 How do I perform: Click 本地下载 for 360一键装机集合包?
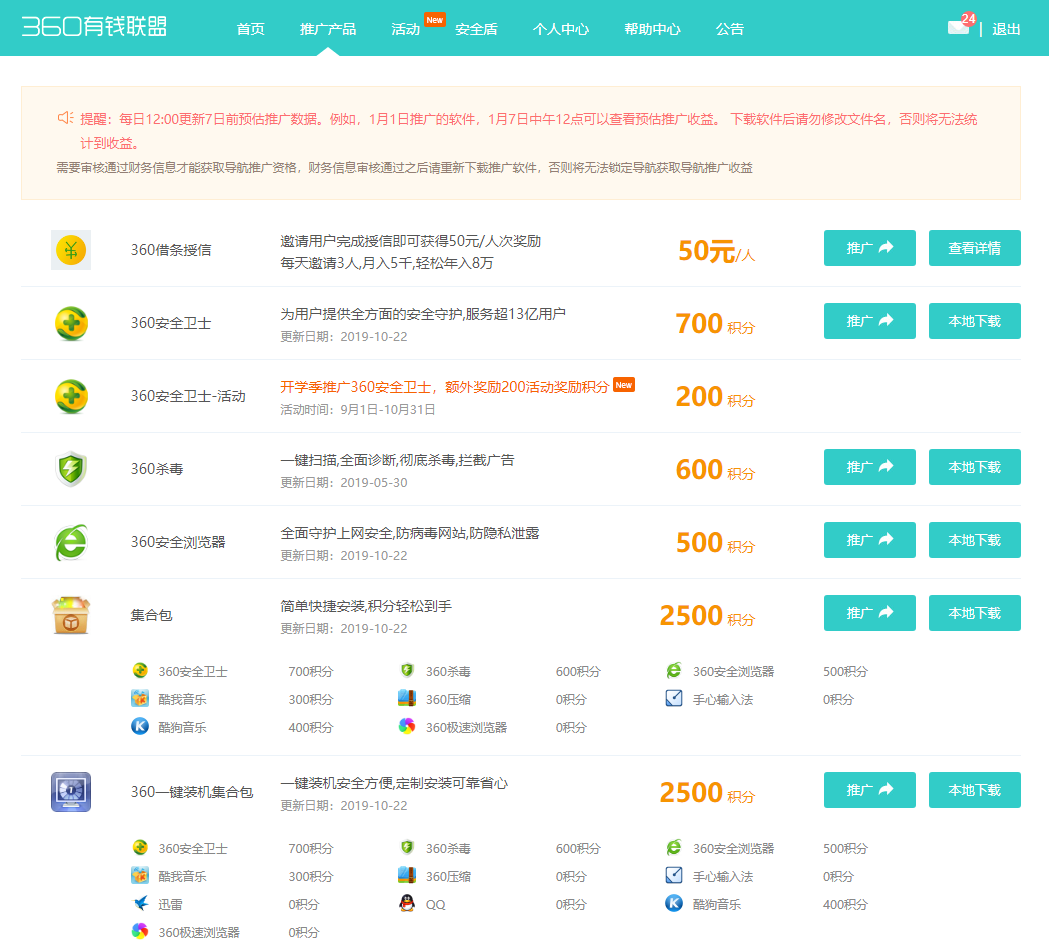[975, 790]
